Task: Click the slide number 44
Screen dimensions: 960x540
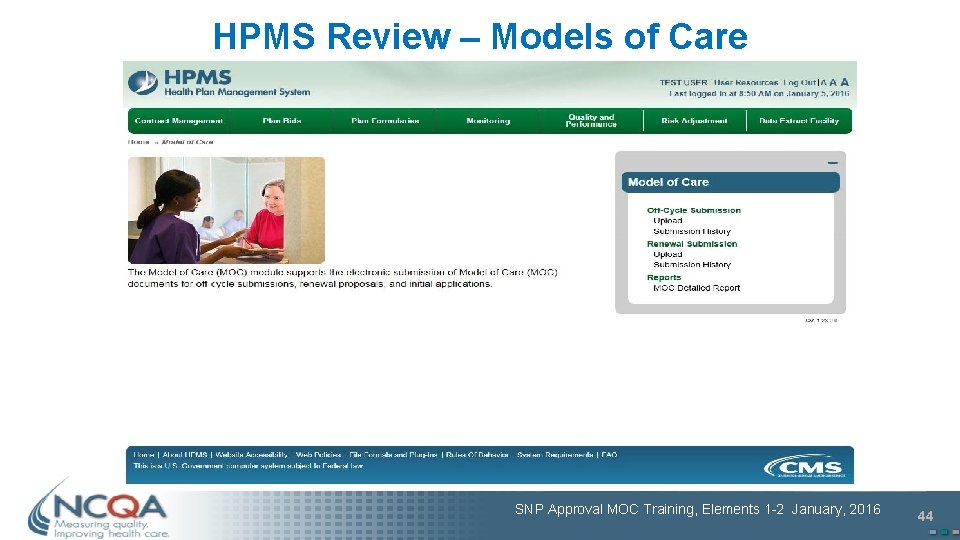Action: click(924, 517)
